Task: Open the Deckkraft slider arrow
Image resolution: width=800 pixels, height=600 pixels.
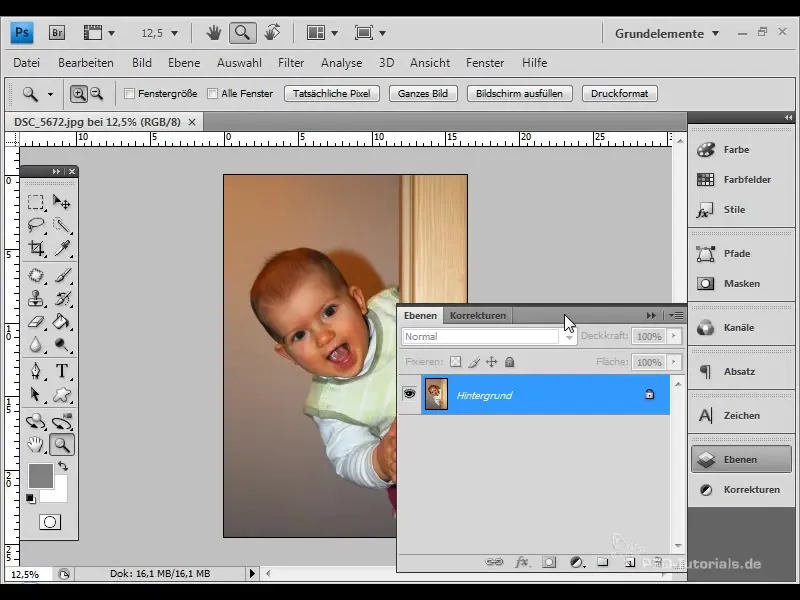Action: pos(673,336)
